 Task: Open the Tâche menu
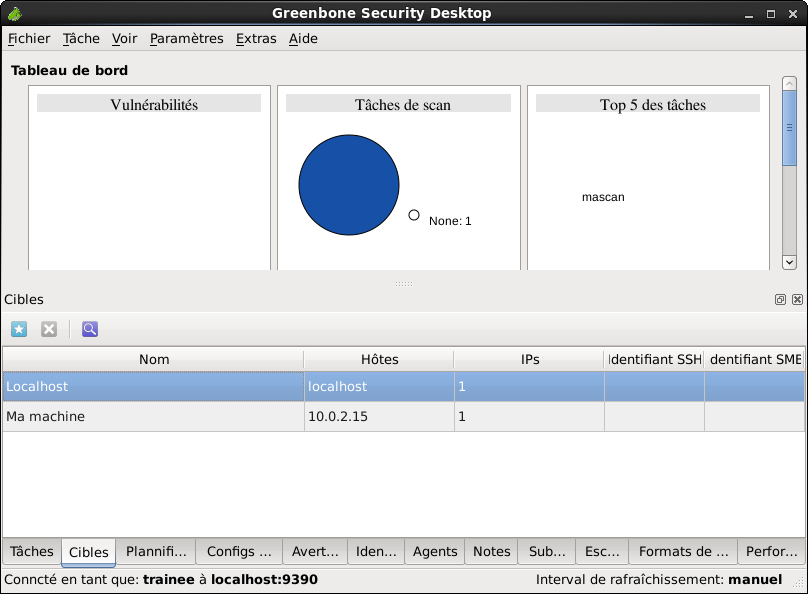coord(81,39)
